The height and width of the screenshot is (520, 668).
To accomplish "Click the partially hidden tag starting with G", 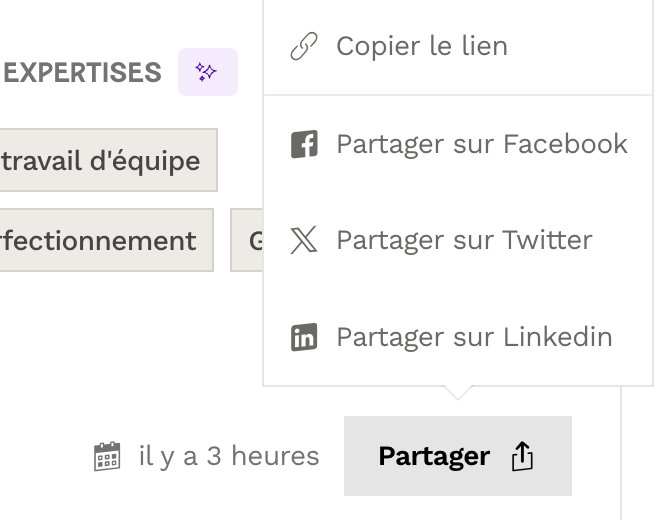I will (248, 241).
